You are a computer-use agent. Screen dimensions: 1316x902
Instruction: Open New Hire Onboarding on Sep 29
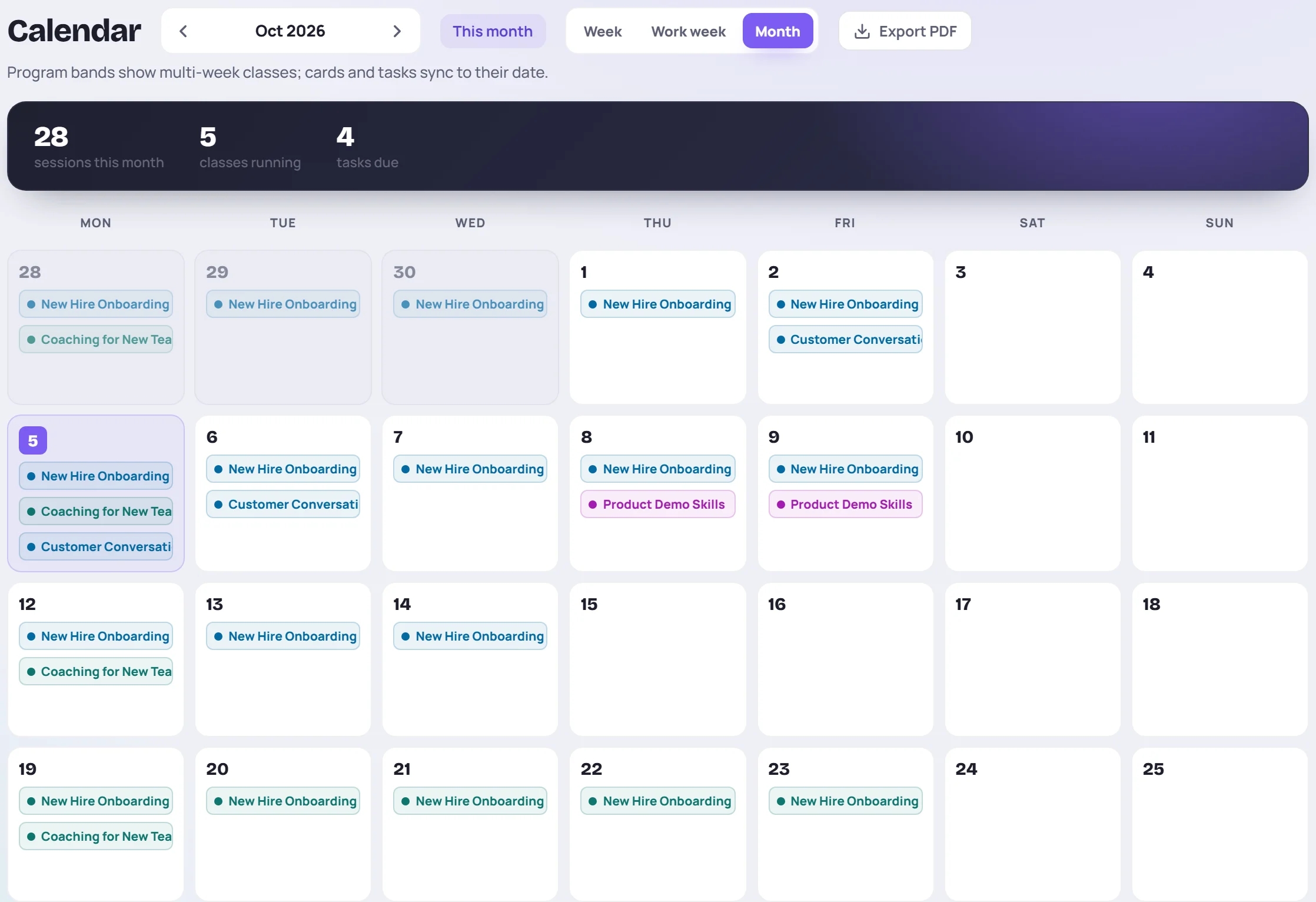pos(283,304)
